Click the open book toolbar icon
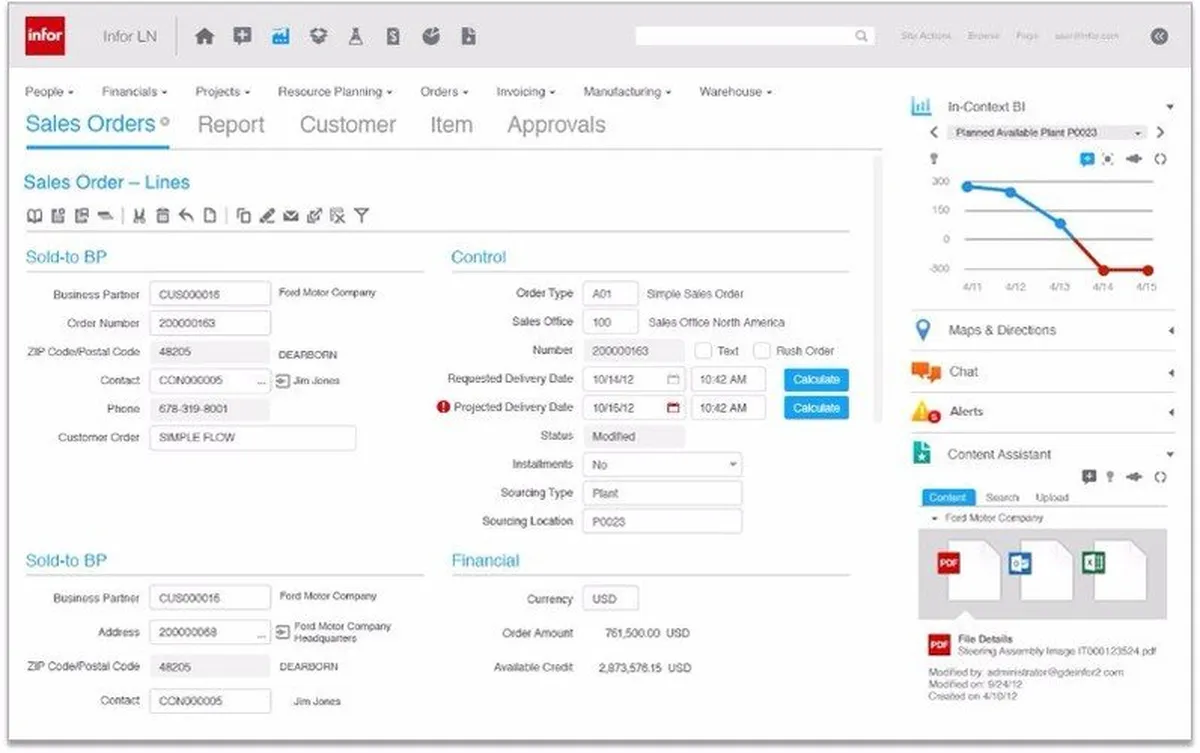 [33, 215]
